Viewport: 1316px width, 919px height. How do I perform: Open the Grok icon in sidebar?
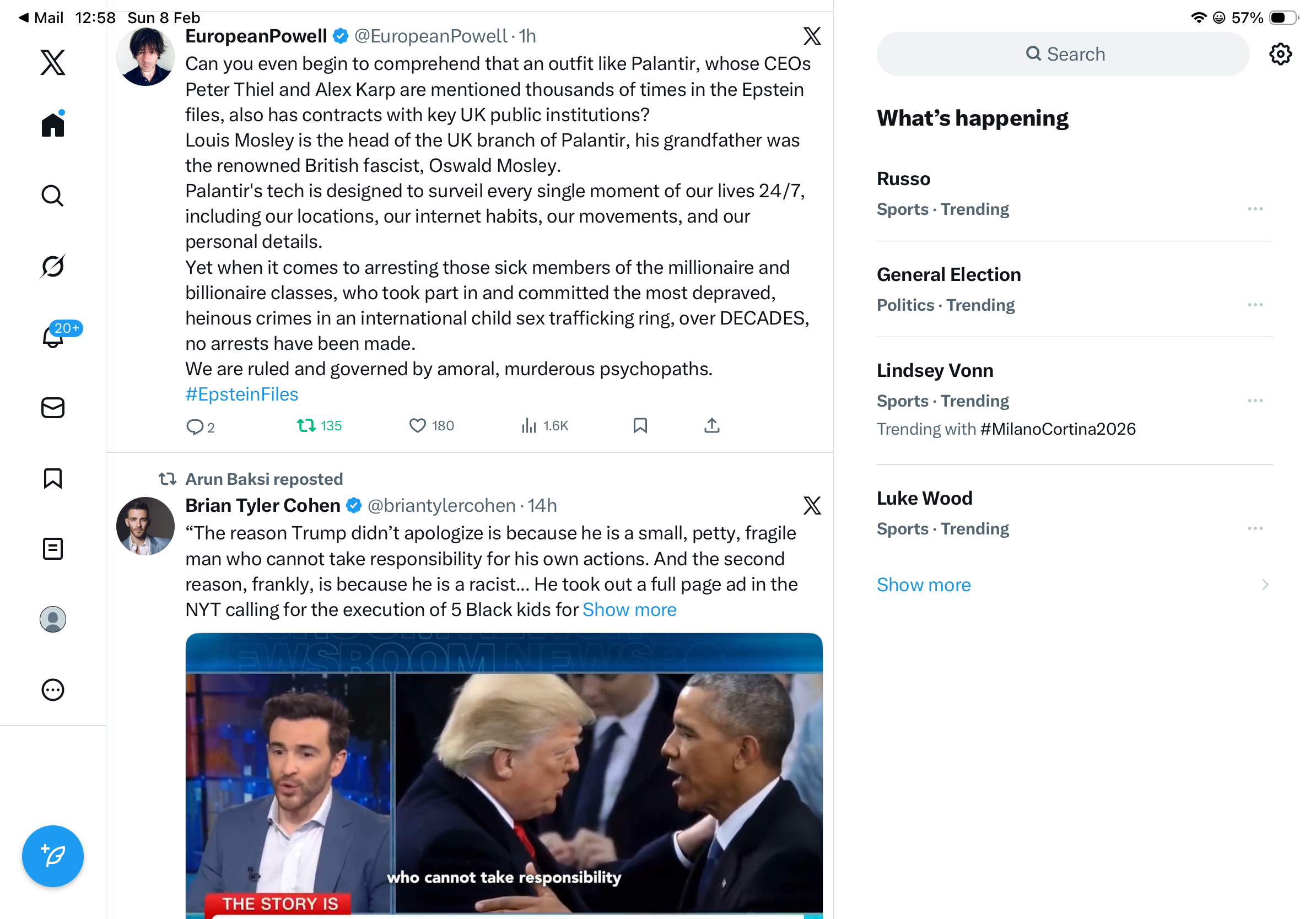[53, 266]
